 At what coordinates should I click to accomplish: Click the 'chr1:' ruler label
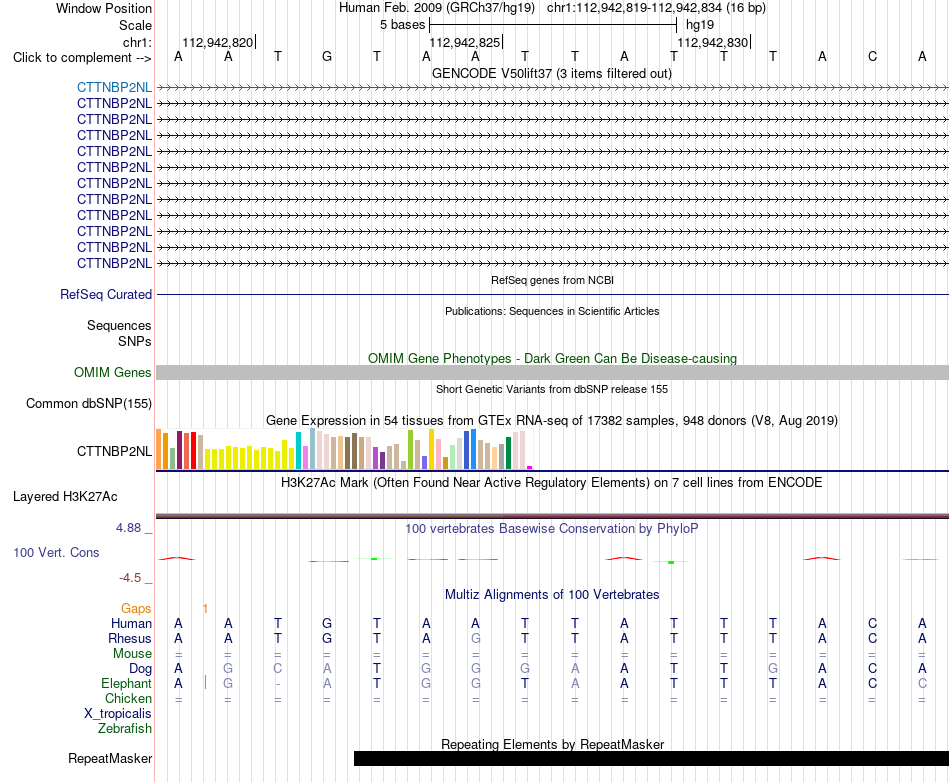coord(137,42)
